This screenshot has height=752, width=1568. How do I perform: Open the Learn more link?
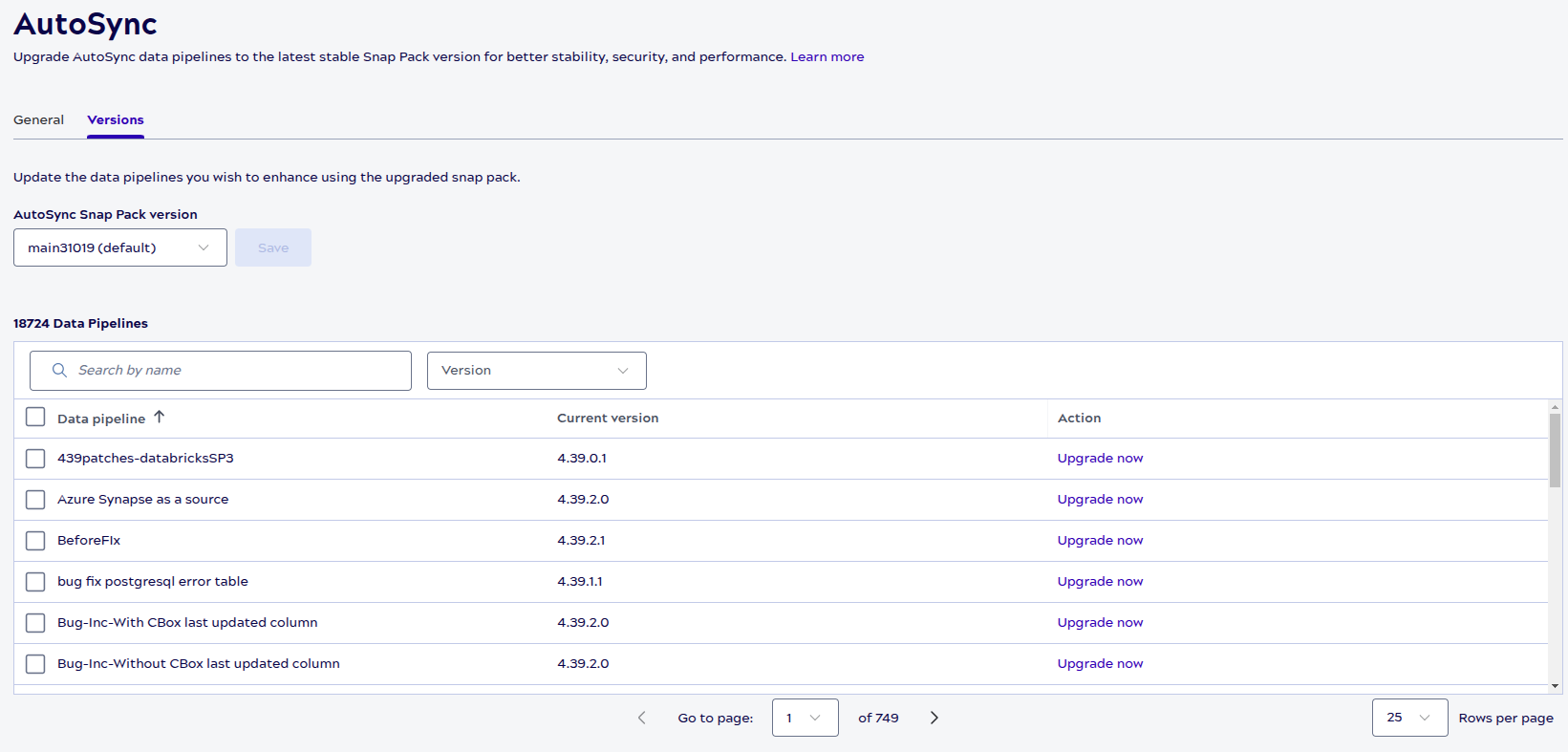coord(827,57)
